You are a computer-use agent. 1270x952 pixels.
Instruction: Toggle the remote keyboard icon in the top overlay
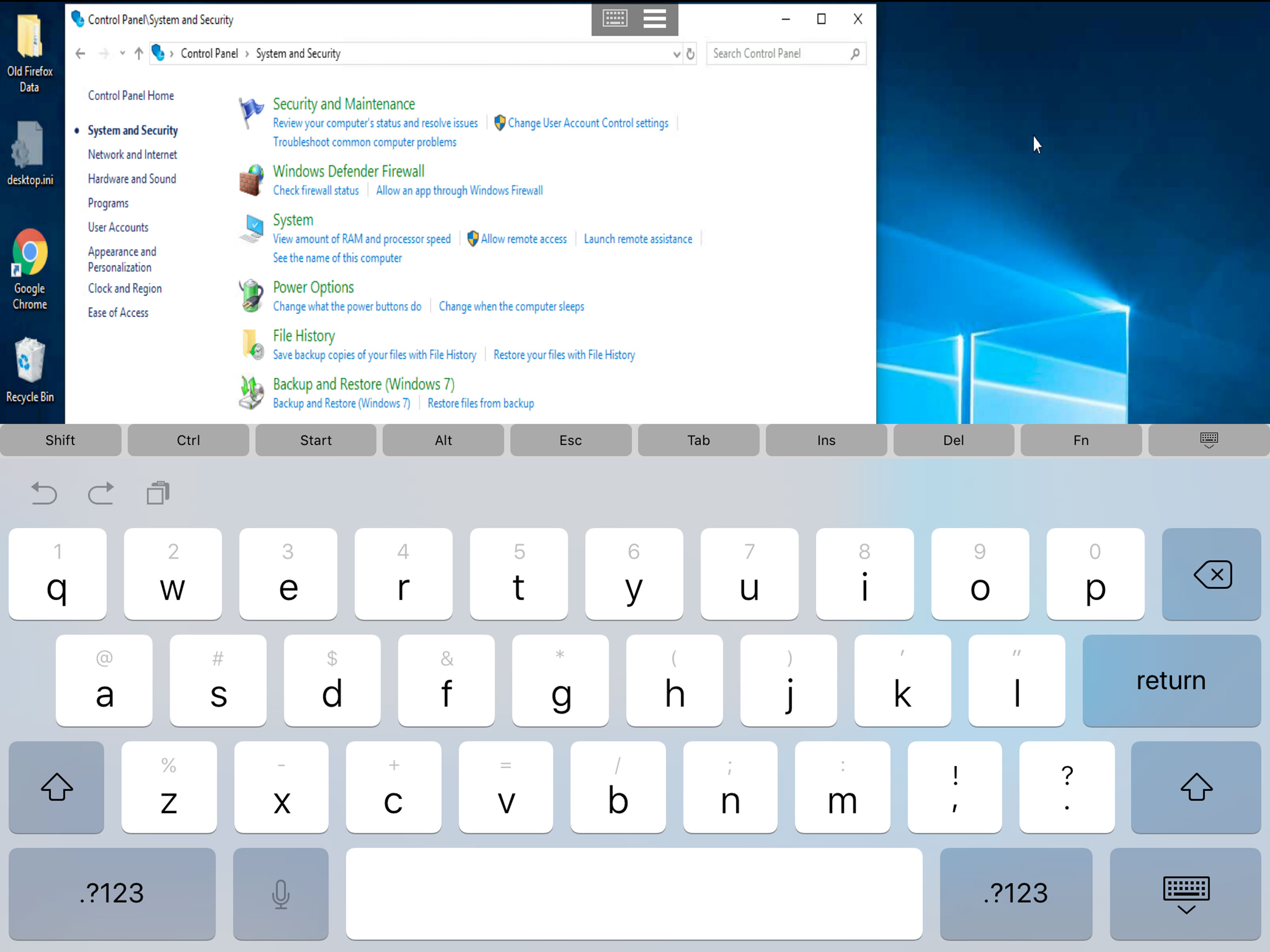pos(615,19)
